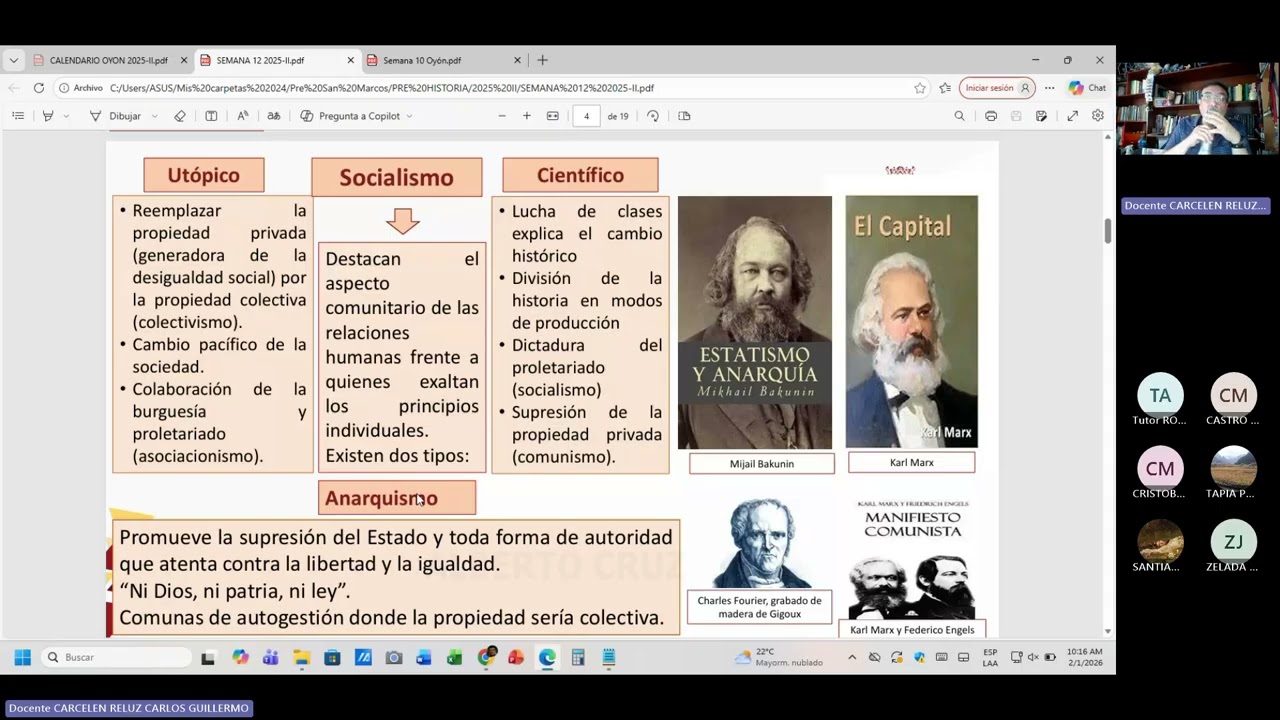
Task: Click the address bar file URL
Action: pyautogui.click(x=380, y=88)
